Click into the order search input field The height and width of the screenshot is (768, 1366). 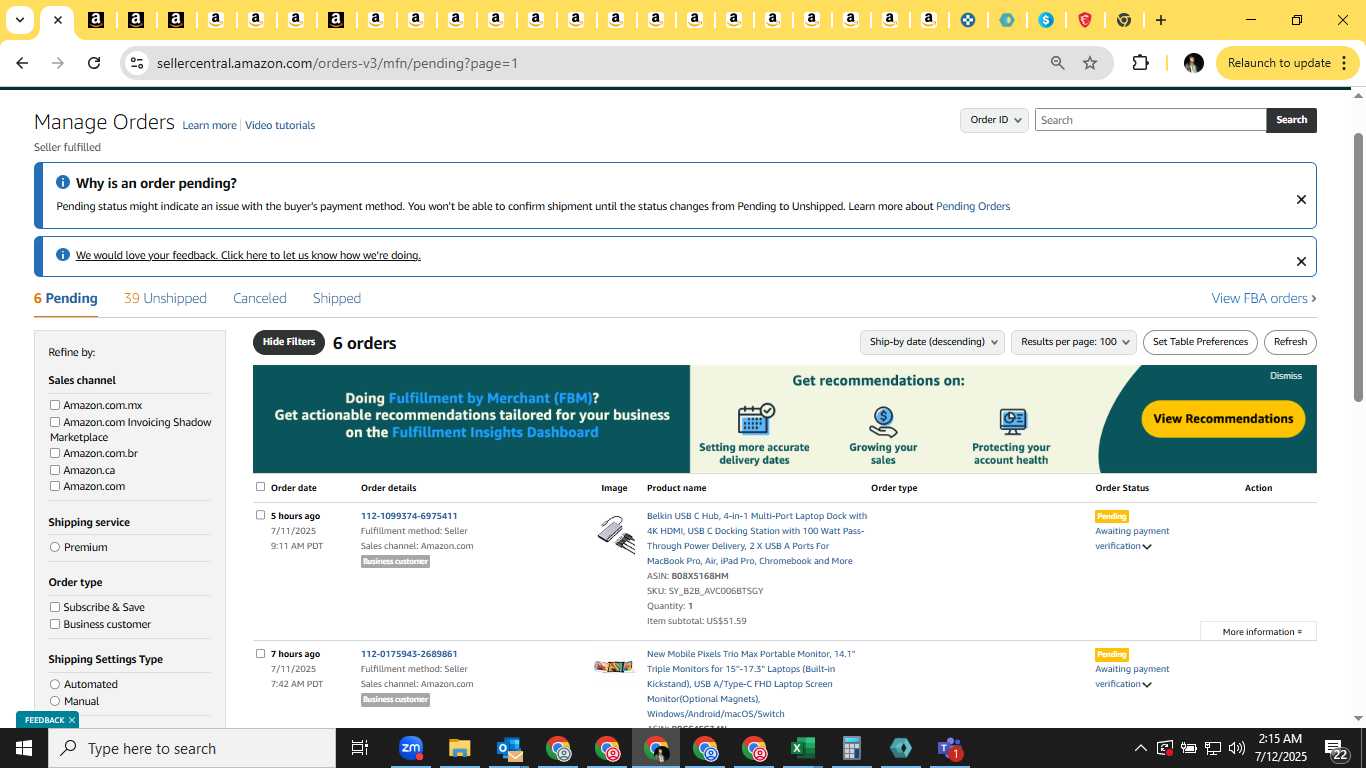pos(1150,120)
